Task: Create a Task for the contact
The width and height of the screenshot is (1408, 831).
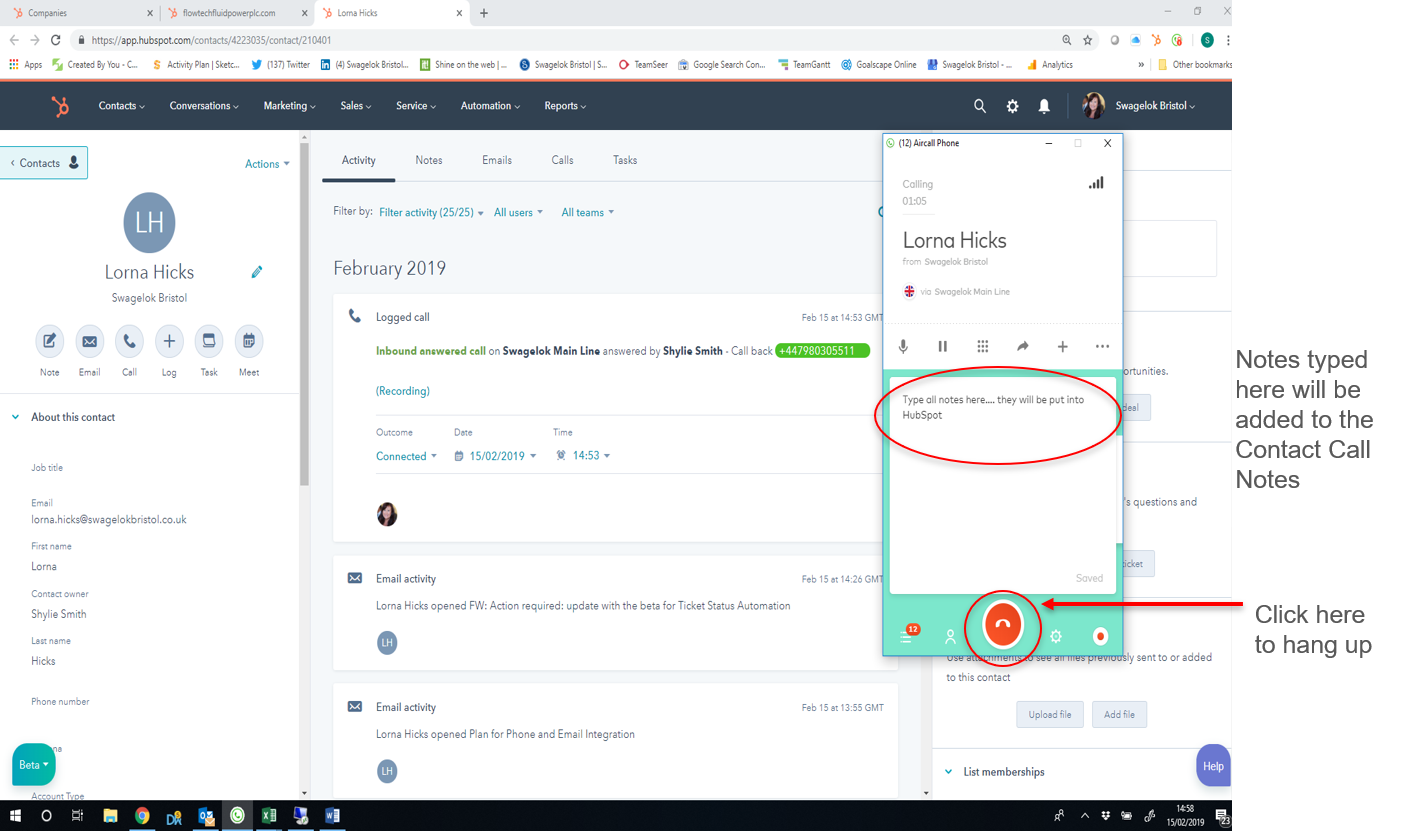Action: pyautogui.click(x=209, y=341)
